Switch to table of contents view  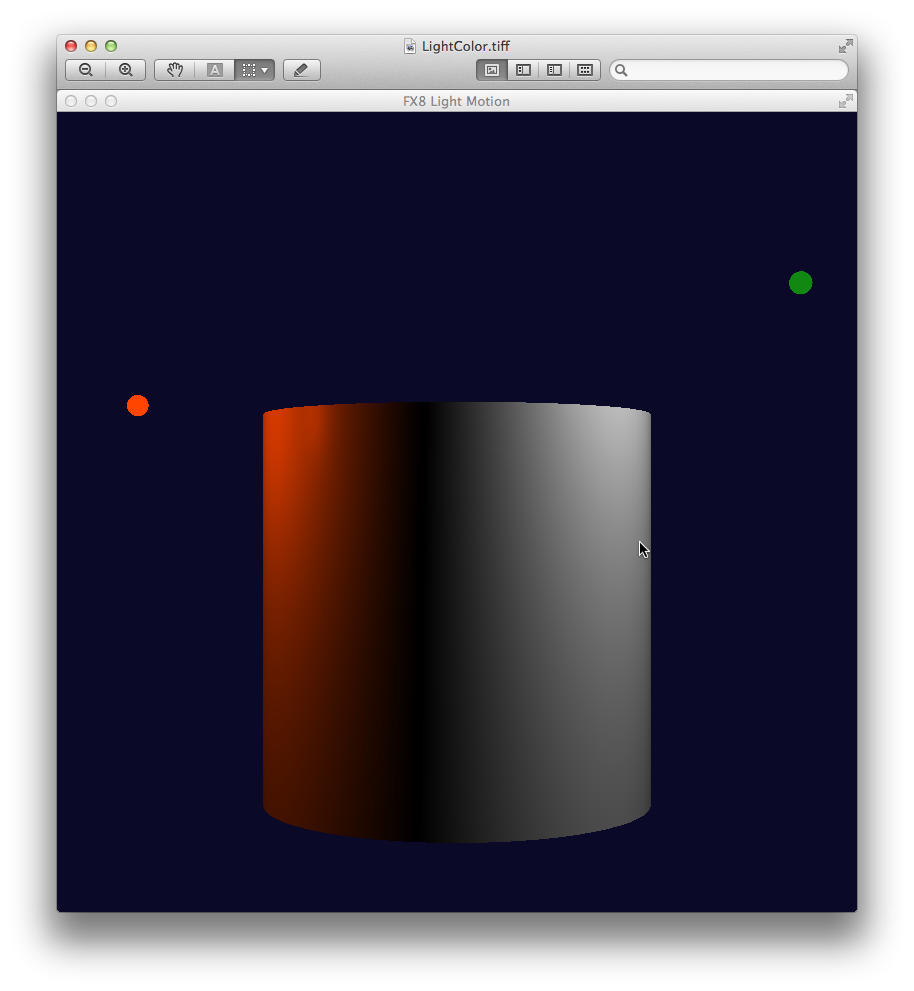[554, 70]
